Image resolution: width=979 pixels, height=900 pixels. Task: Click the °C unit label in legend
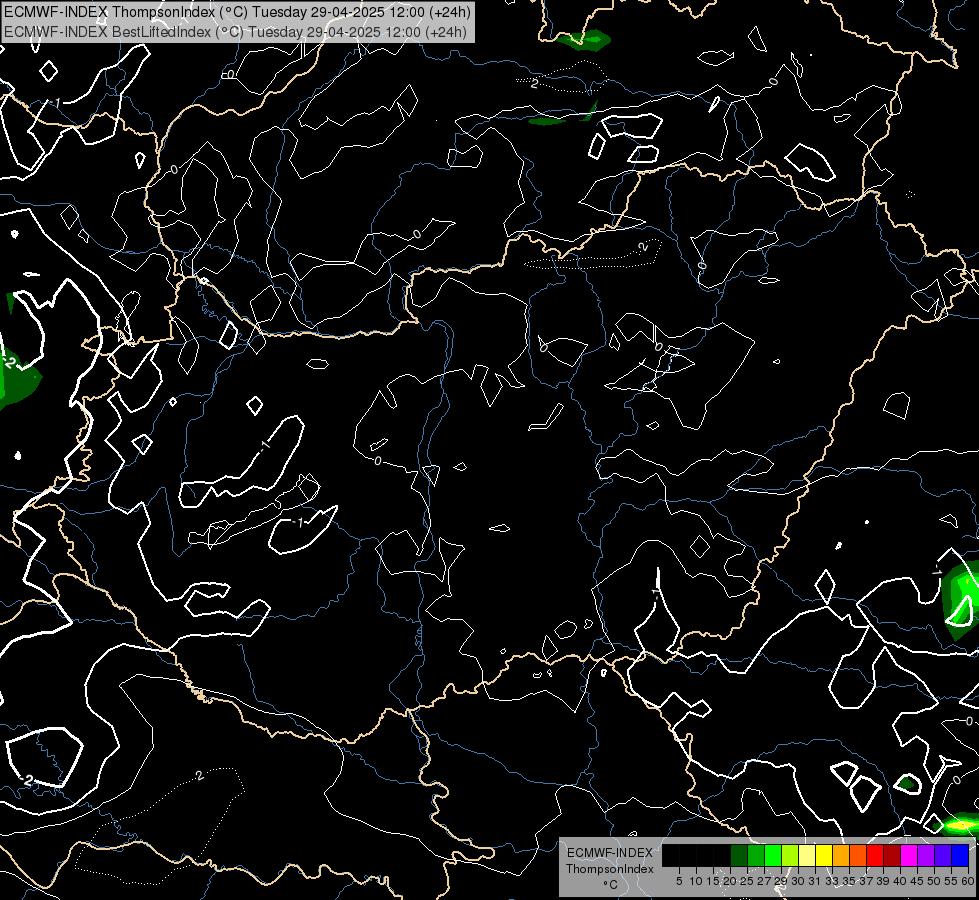pyautogui.click(x=611, y=884)
